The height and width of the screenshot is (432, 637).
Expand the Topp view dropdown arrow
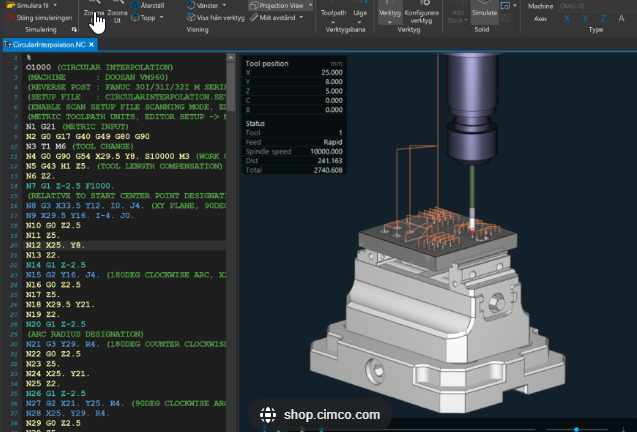pyautogui.click(x=162, y=17)
